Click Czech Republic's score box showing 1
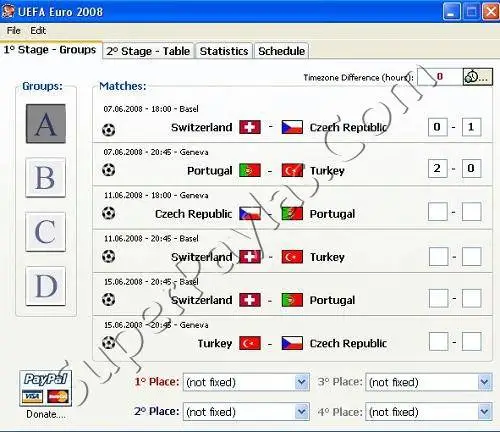 click(471, 127)
